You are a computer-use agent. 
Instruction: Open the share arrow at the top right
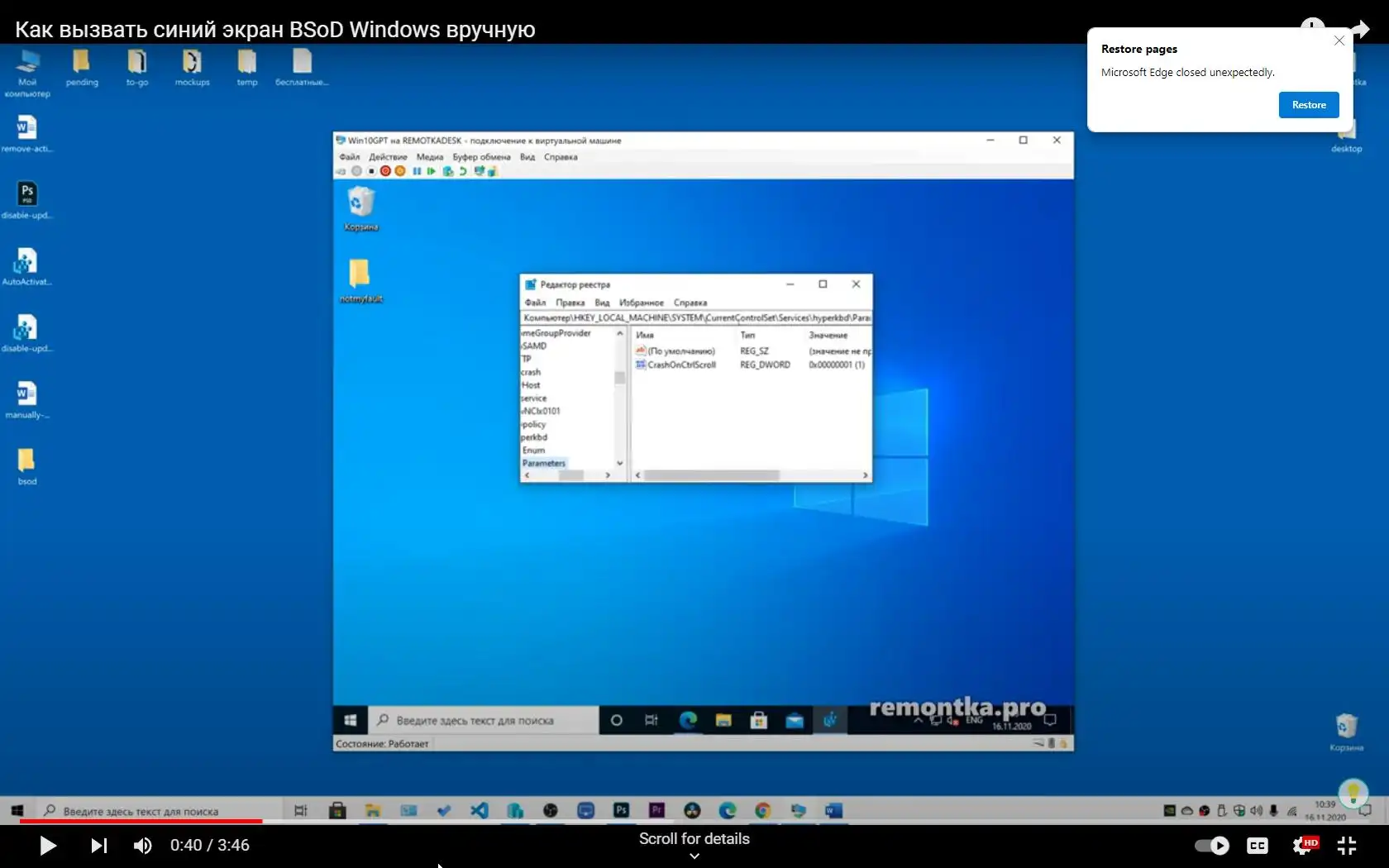(1361, 29)
